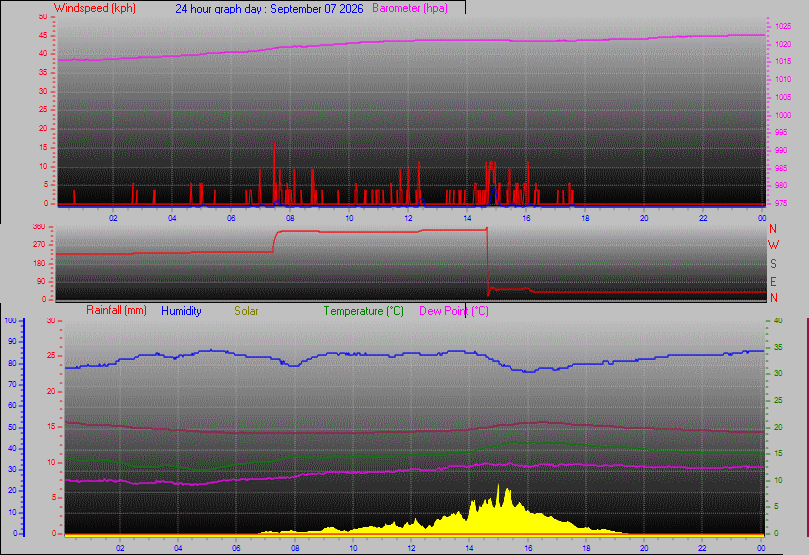Viewport: 809px width, 555px height.
Task: Click the Rainfall (mm) legend label
Action: [x=116, y=310]
